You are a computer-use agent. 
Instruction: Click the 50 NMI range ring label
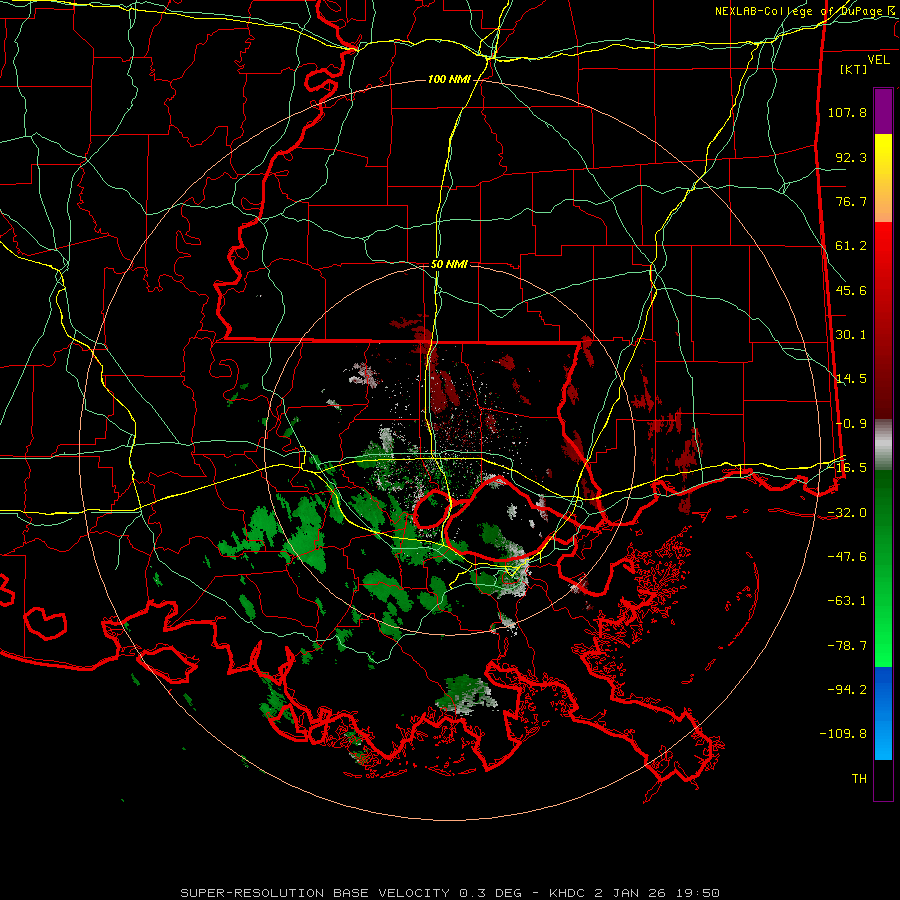449,264
